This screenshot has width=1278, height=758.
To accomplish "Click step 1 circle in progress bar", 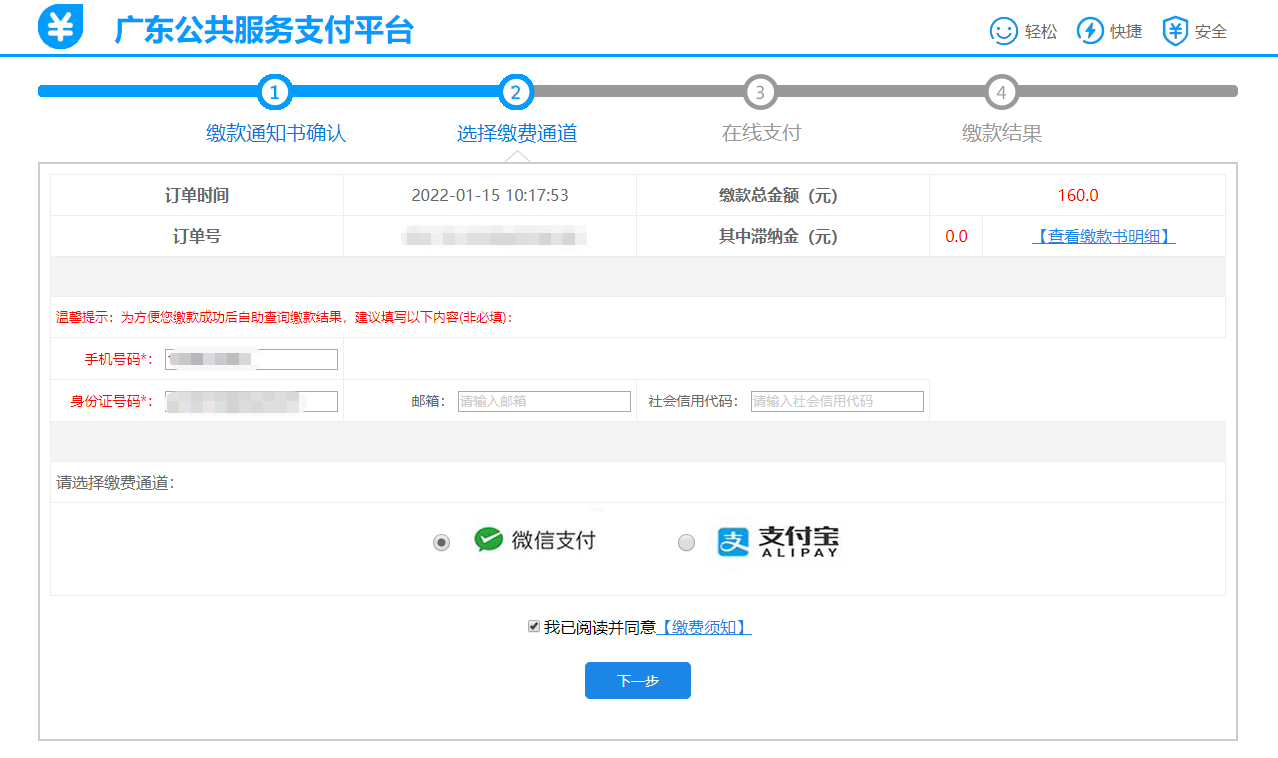I will coord(275,93).
